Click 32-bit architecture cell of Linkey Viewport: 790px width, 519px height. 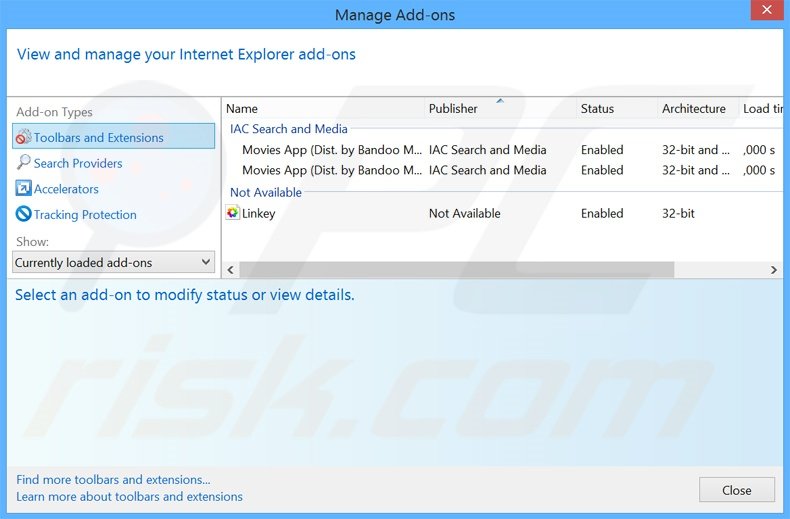[x=678, y=213]
